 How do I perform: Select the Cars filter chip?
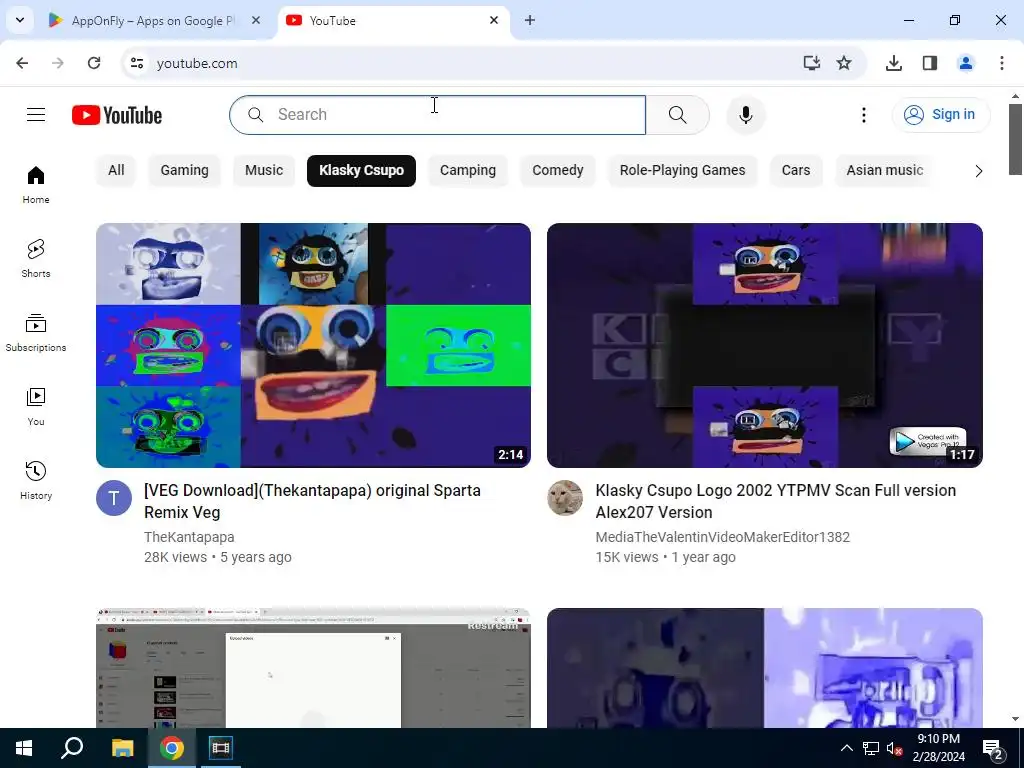795,170
